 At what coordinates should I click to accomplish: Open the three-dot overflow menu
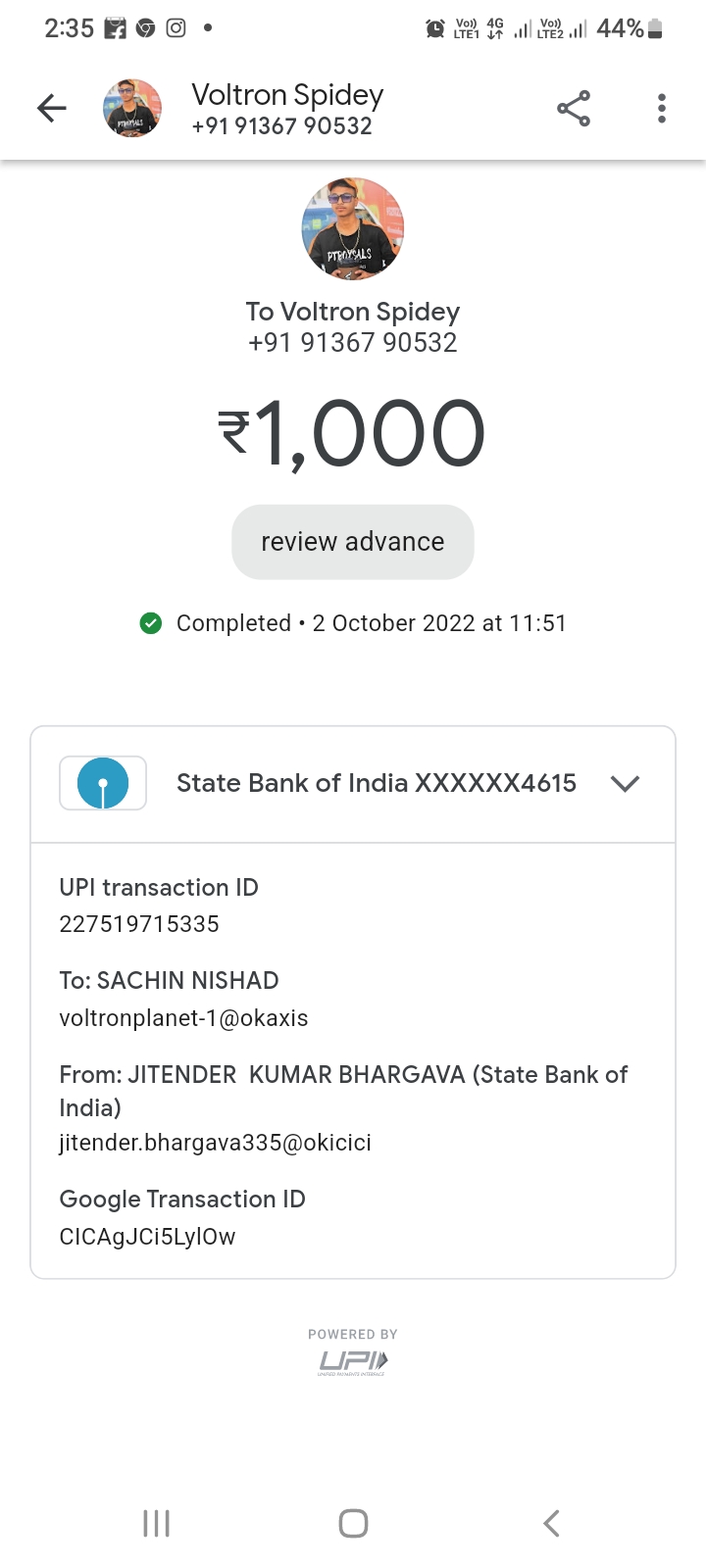tap(662, 108)
